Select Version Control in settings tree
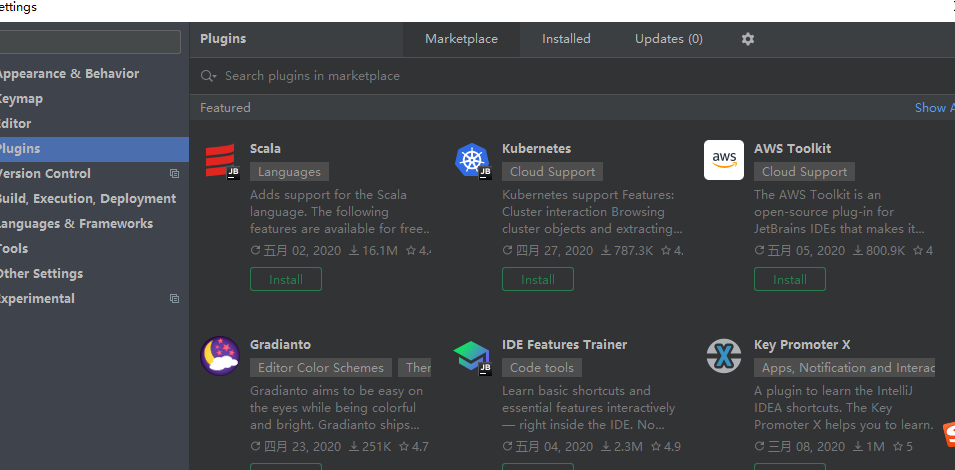Image resolution: width=955 pixels, height=470 pixels. pyautogui.click(x=94, y=174)
